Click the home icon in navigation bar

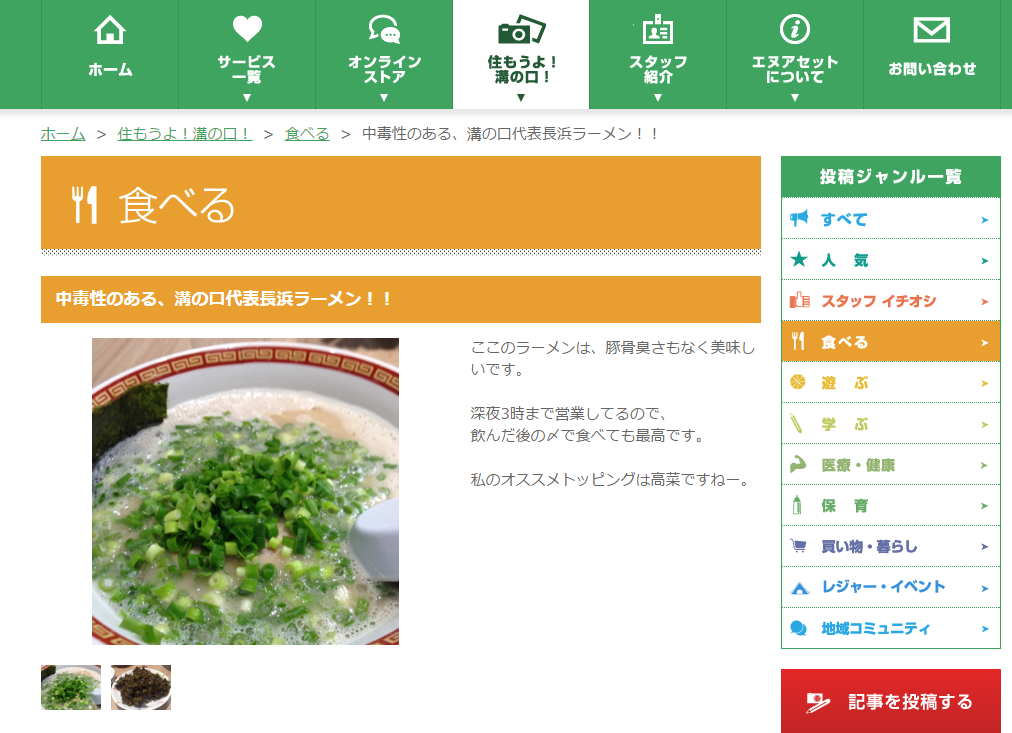coord(110,30)
